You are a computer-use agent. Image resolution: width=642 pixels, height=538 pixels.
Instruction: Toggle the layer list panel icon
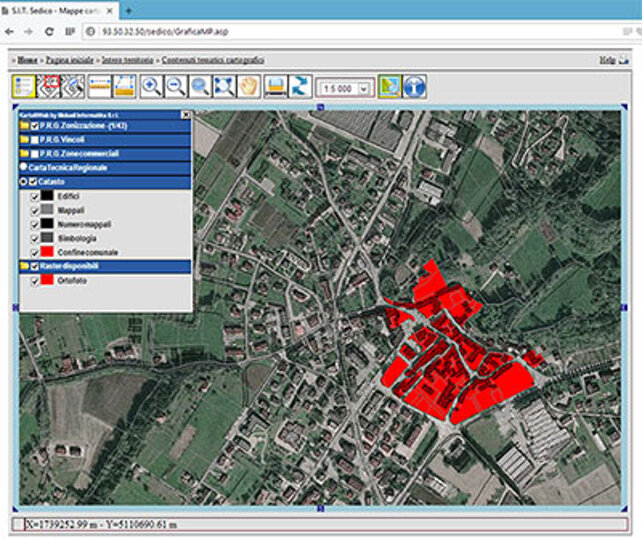24,87
